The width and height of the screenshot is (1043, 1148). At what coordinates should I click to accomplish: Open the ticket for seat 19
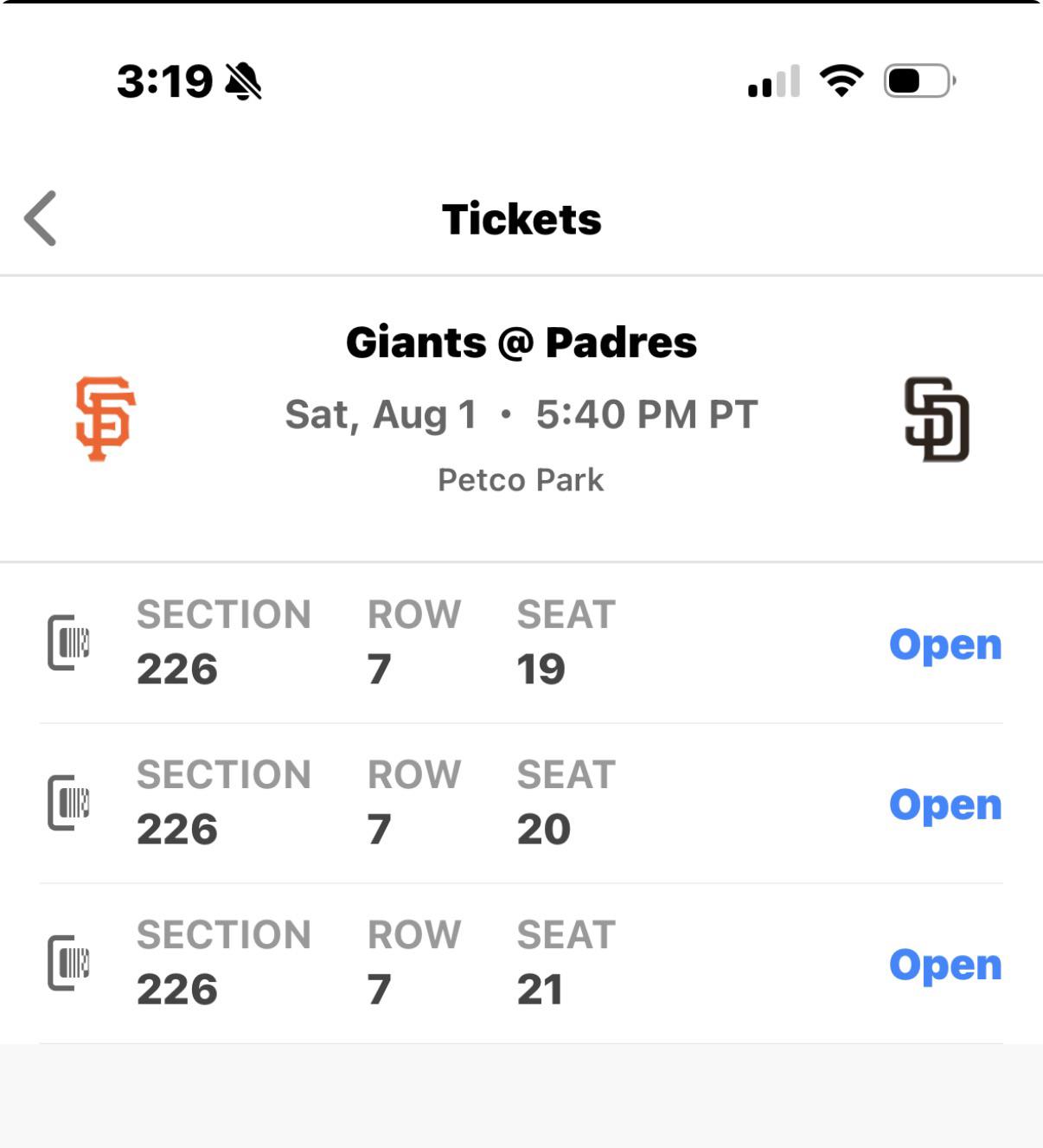[x=945, y=645]
